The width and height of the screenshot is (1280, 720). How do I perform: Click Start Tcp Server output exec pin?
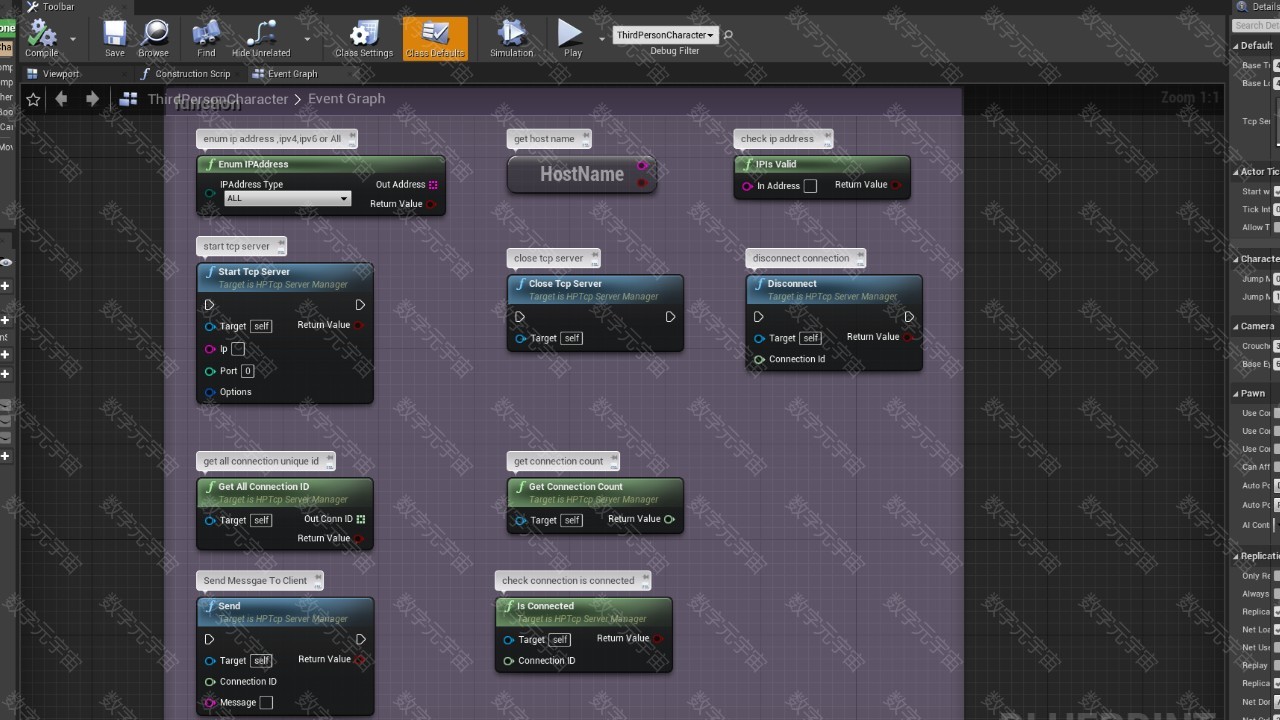click(360, 305)
